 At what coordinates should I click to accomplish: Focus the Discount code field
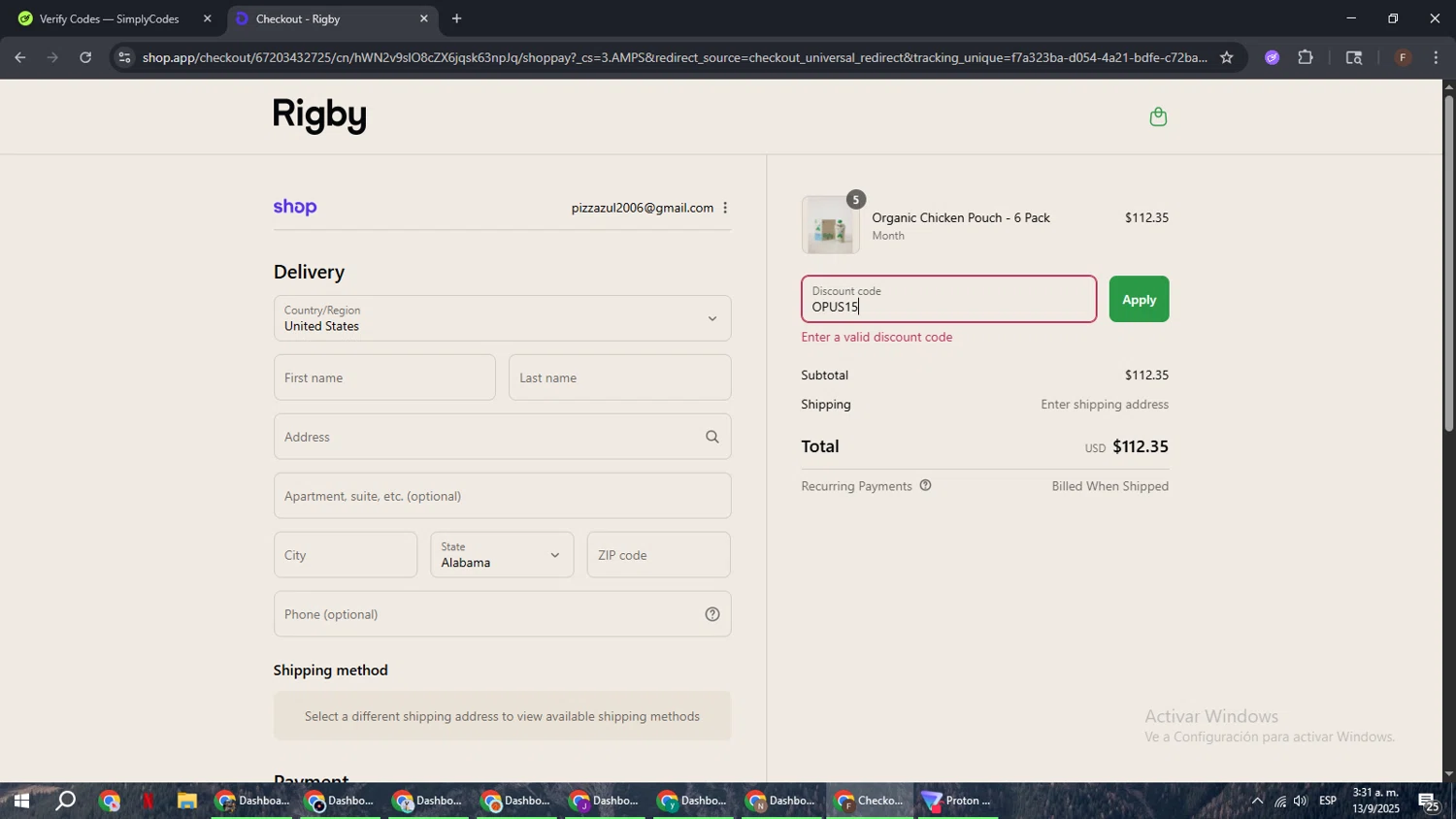coord(948,299)
